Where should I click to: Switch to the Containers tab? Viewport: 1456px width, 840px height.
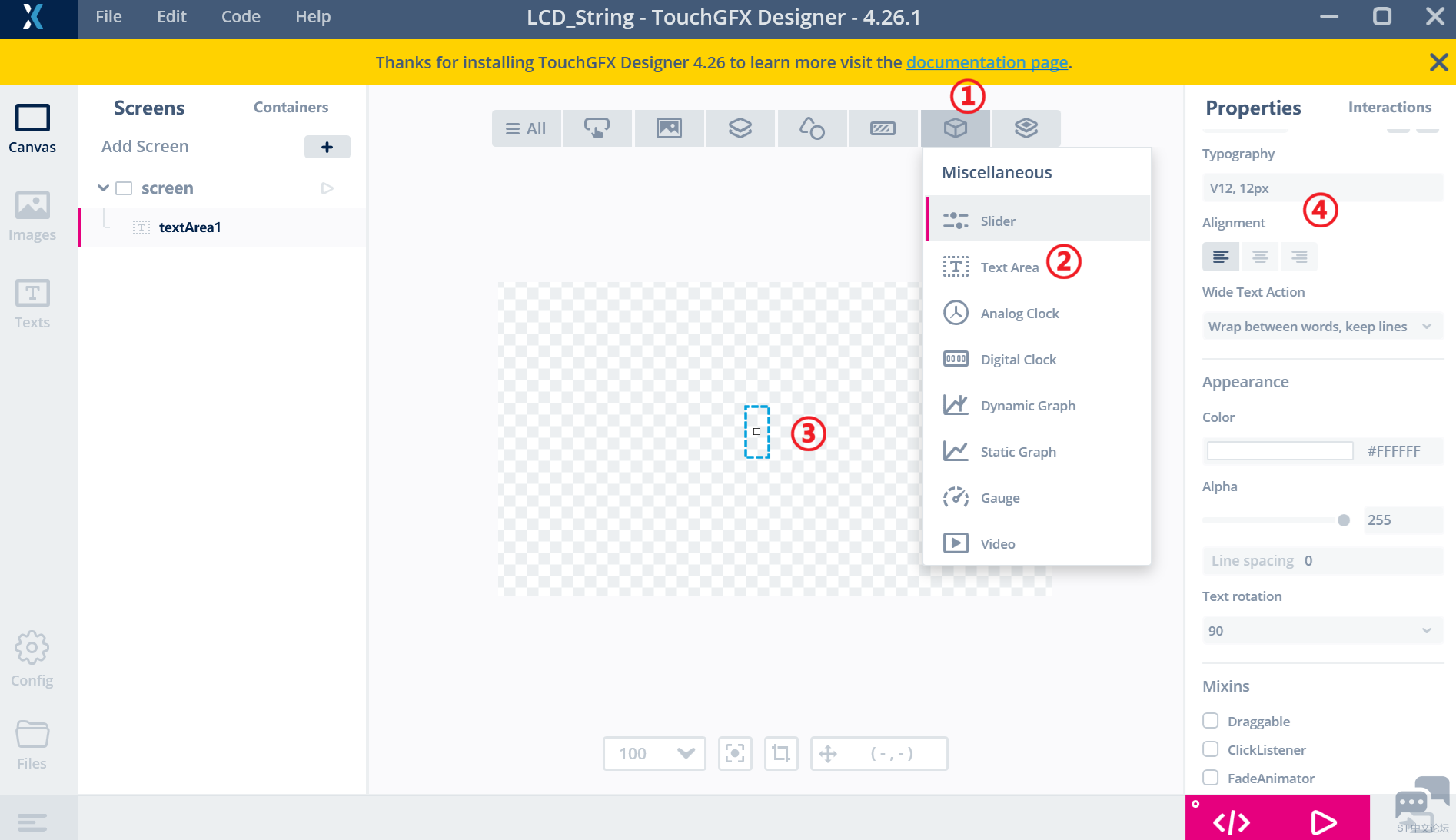pyautogui.click(x=291, y=108)
